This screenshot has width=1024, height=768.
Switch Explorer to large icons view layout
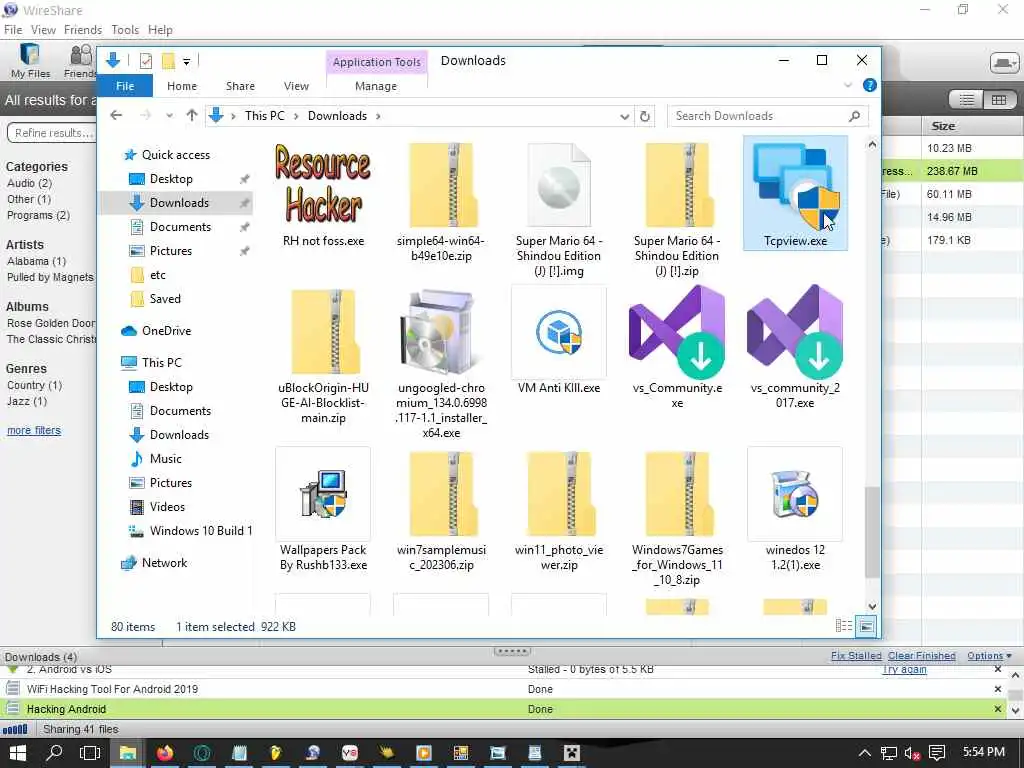click(x=866, y=626)
